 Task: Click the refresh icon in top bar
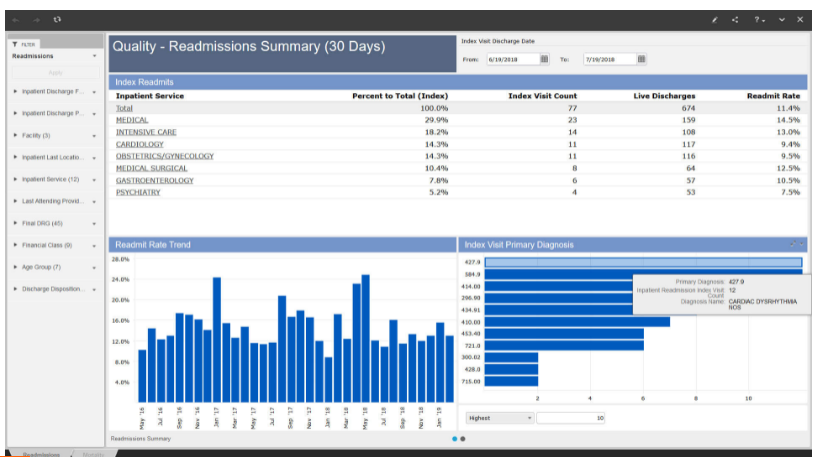tap(57, 19)
